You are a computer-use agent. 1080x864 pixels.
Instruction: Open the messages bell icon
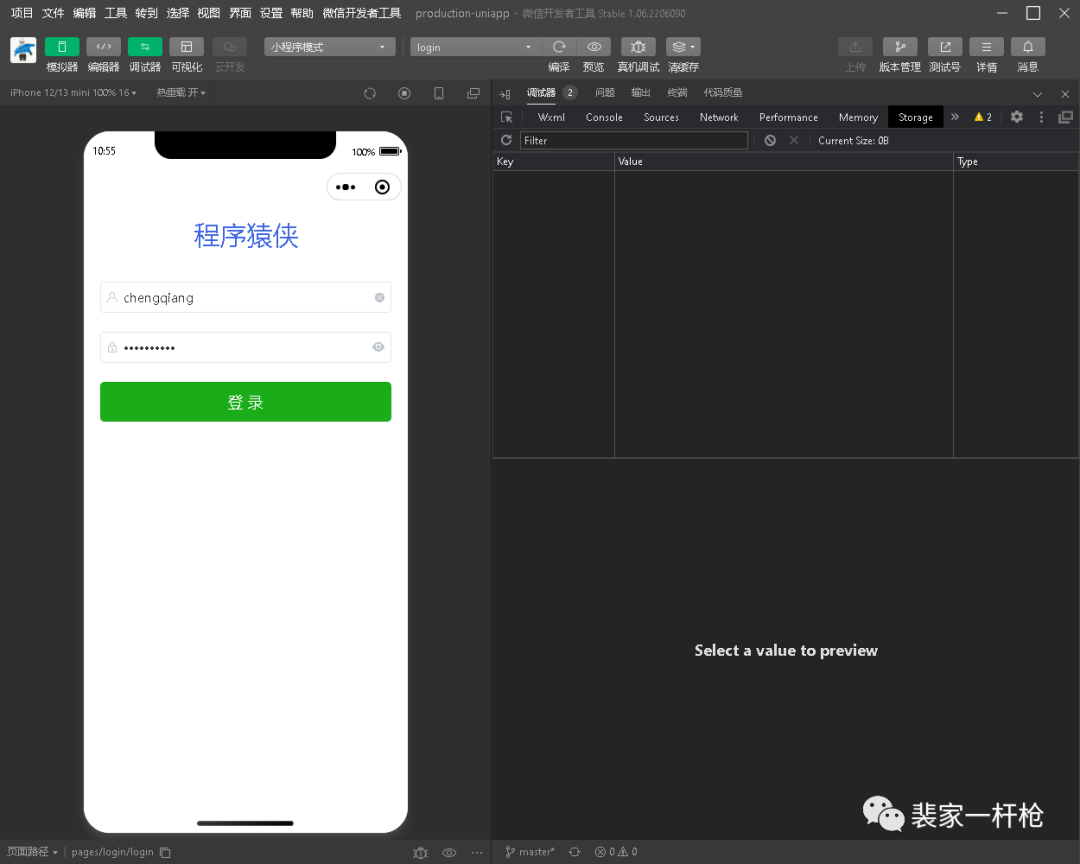click(x=1028, y=47)
